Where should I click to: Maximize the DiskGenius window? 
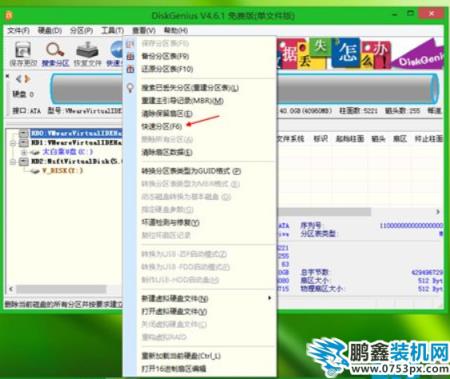[411, 14]
